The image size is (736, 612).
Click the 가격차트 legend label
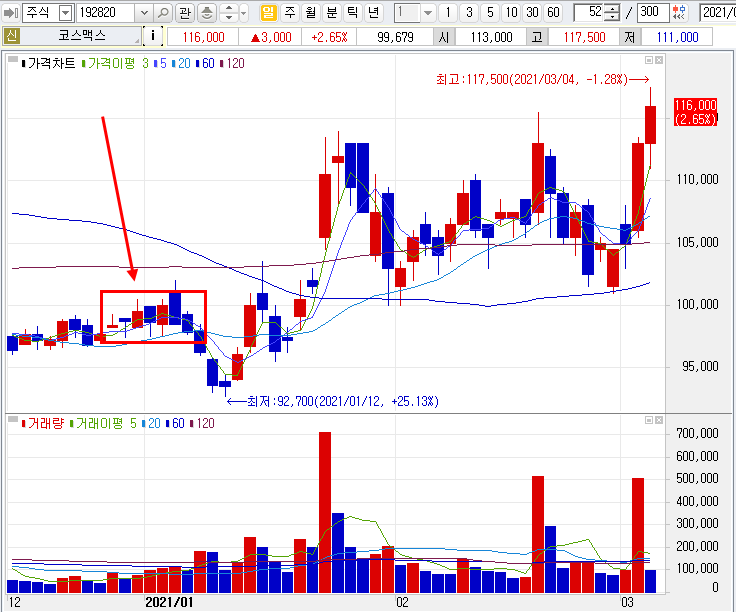coord(48,63)
